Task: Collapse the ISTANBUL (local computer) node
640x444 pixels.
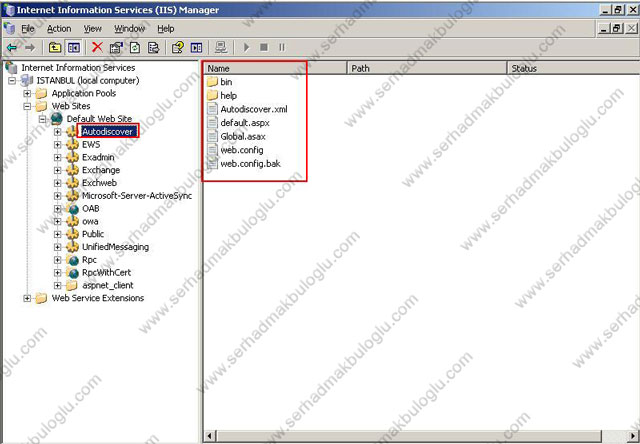Action: [12, 81]
